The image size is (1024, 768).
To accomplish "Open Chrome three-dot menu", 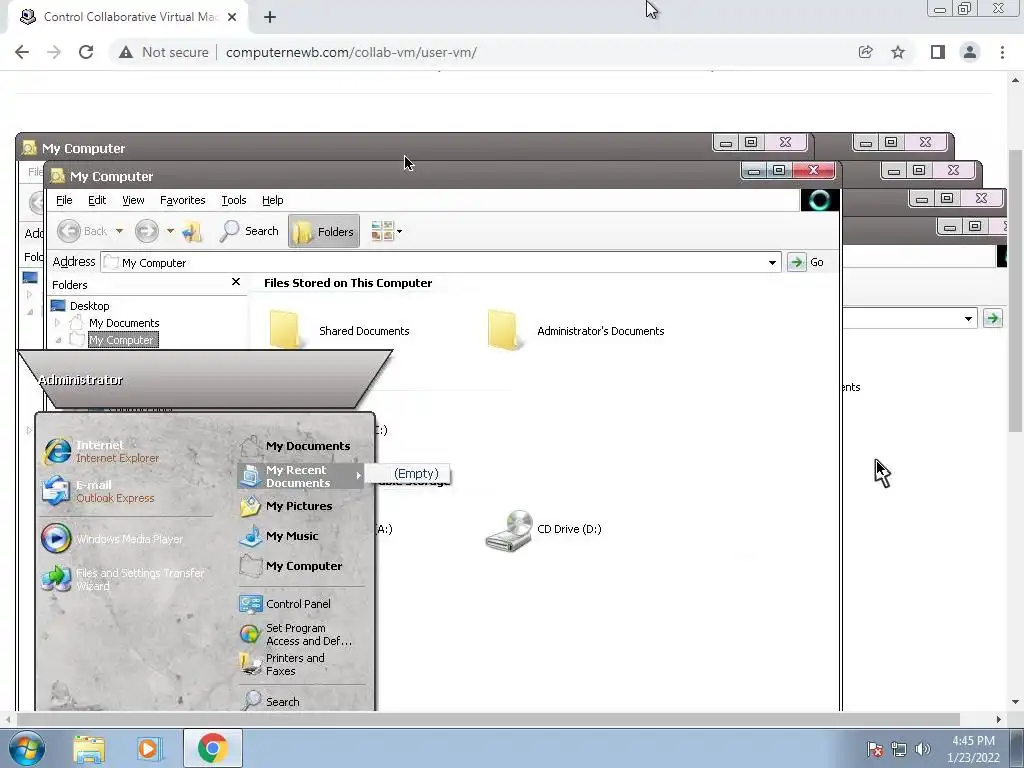I will click(x=1002, y=52).
